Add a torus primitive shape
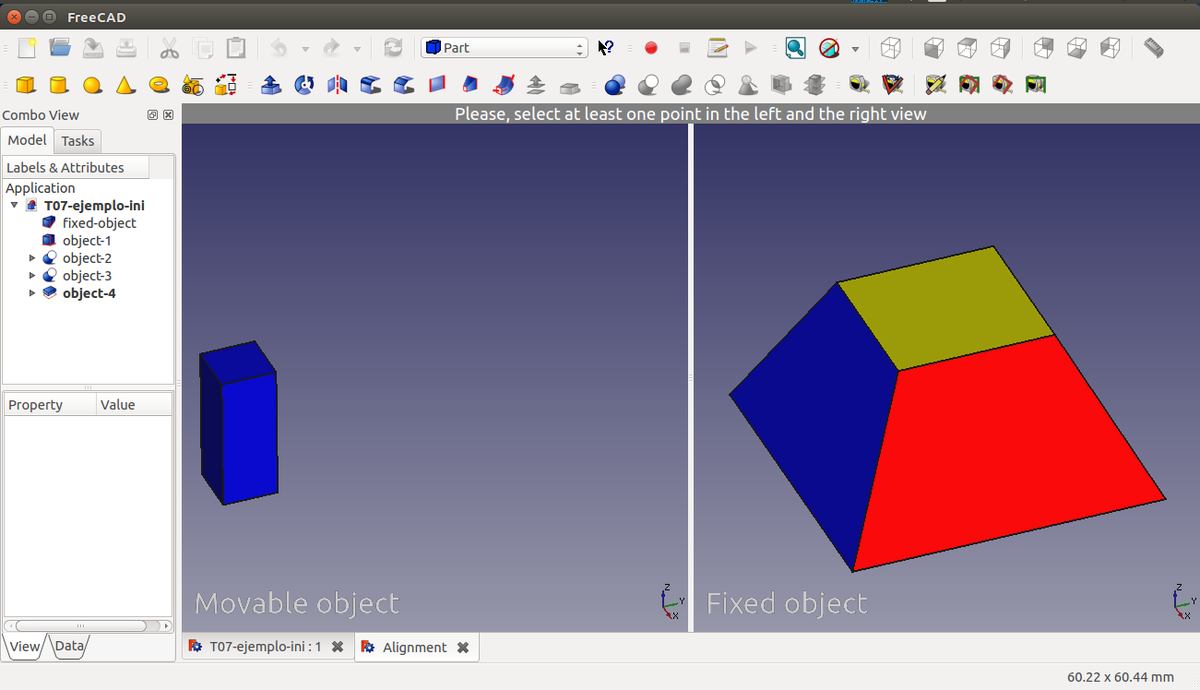 159,86
